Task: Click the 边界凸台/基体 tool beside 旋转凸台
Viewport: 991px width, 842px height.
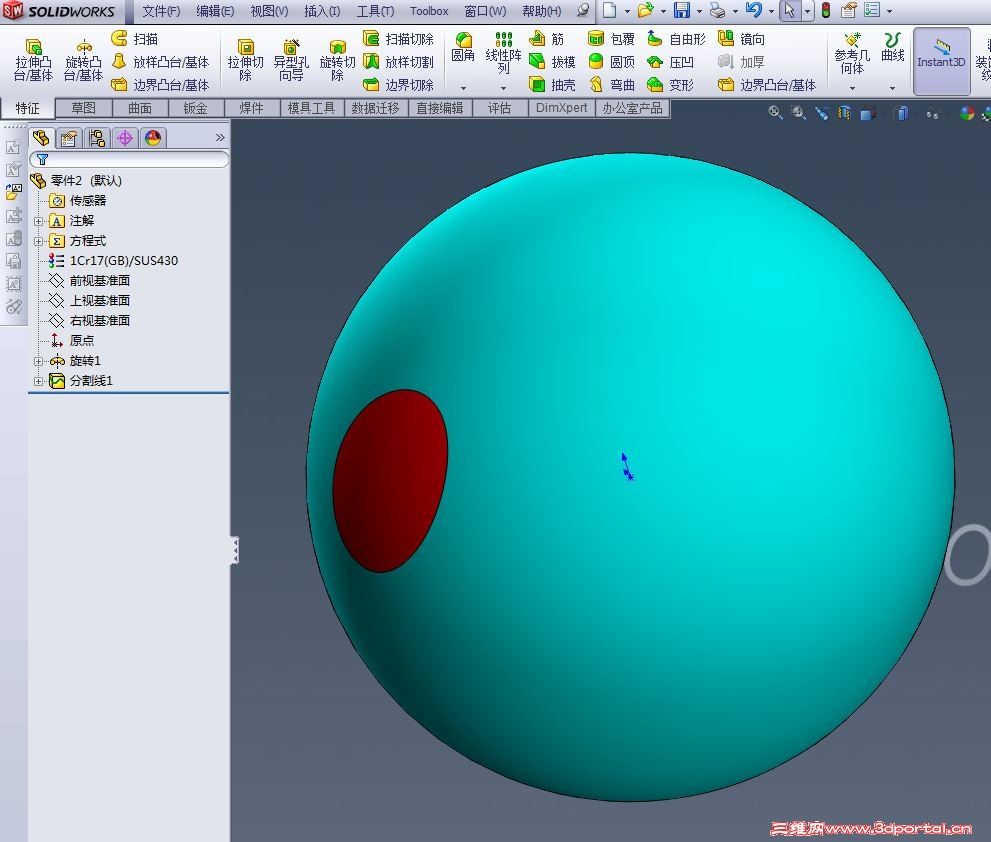Action: 160,84
